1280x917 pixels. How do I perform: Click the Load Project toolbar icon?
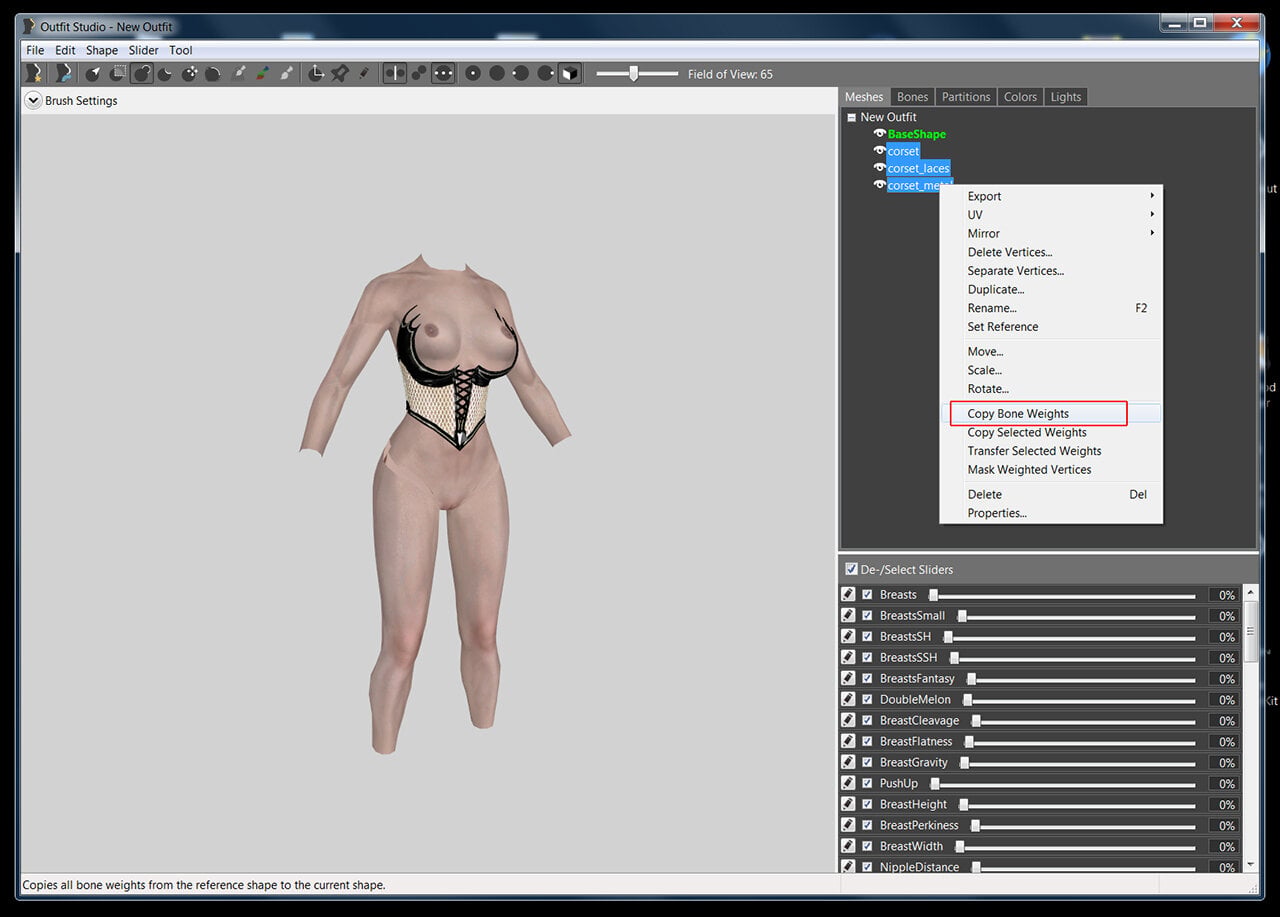pyautogui.click(x=64, y=73)
